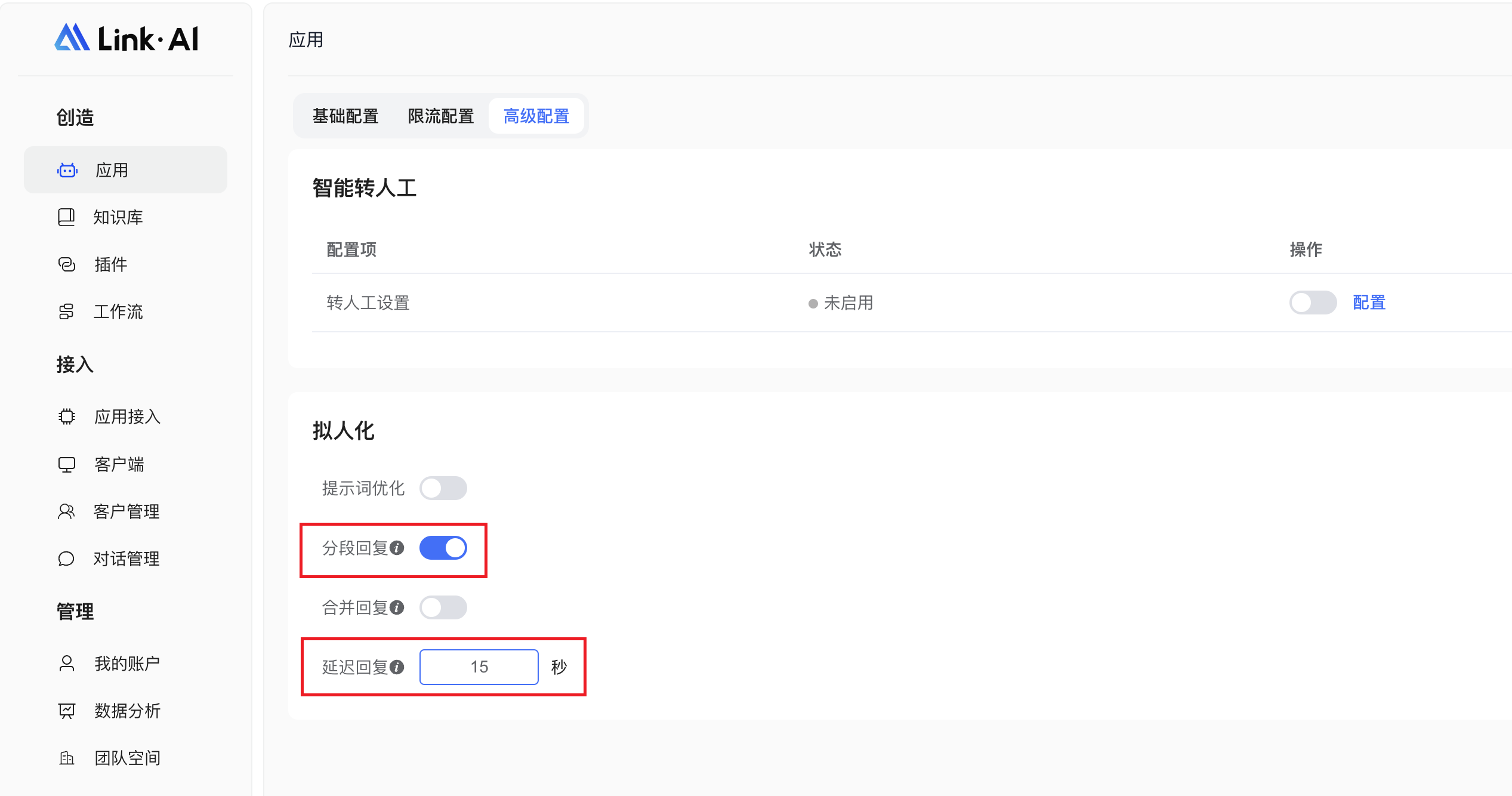The width and height of the screenshot is (1512, 796).
Task: Open 对话管理 from the sidebar
Action: point(125,559)
